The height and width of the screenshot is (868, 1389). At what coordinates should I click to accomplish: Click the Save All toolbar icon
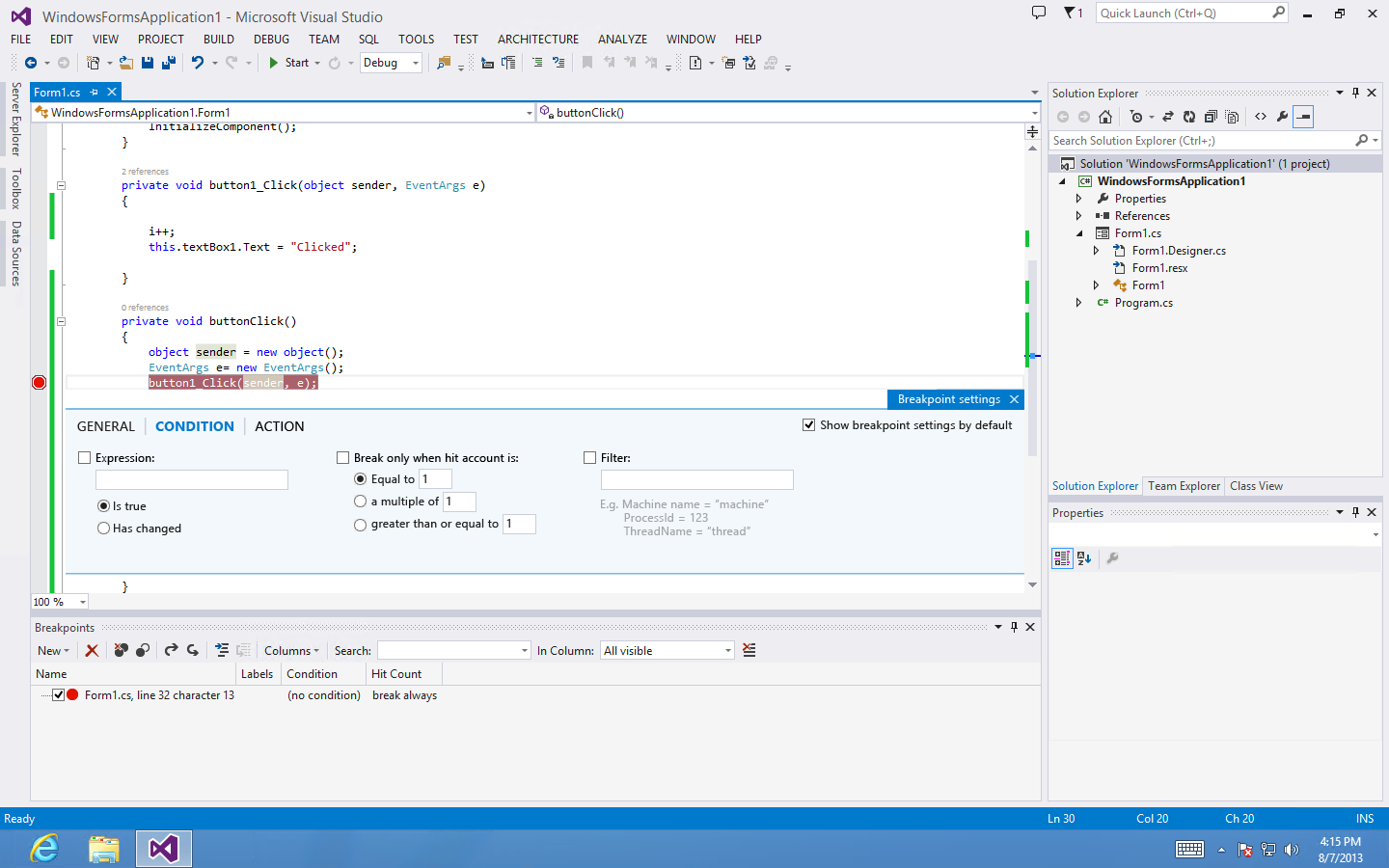169,63
